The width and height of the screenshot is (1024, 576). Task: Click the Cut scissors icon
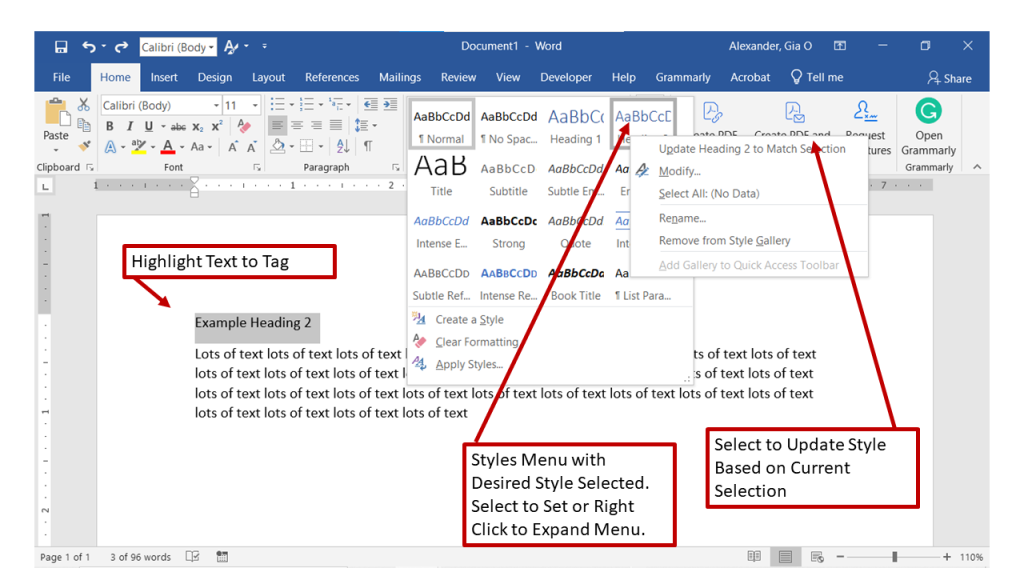[x=83, y=105]
